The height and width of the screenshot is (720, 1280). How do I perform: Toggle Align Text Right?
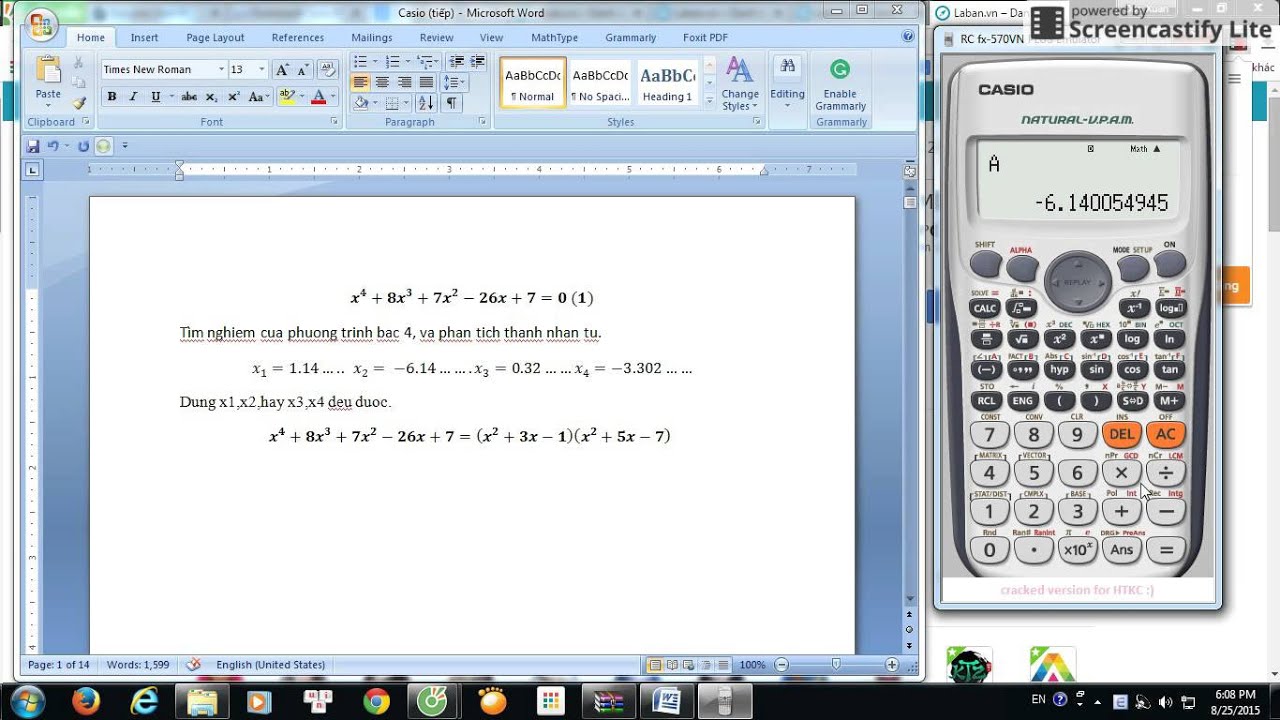tap(404, 82)
